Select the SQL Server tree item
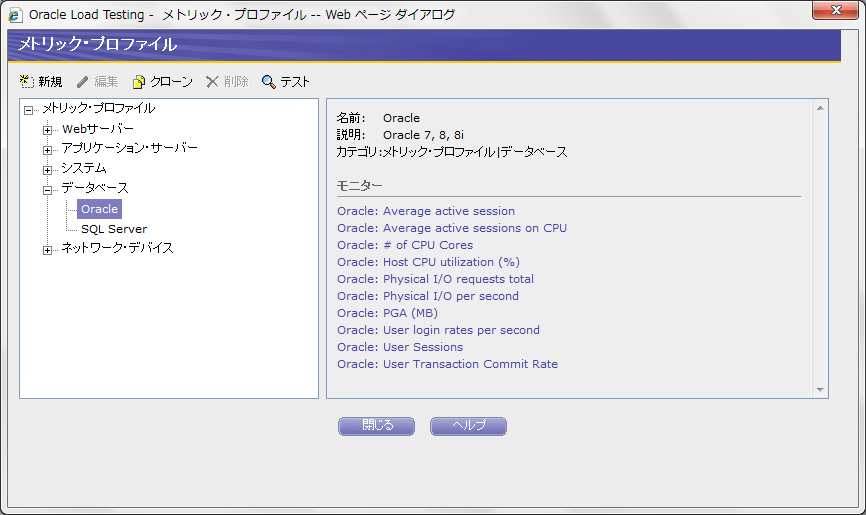The image size is (866, 515). click(x=114, y=229)
